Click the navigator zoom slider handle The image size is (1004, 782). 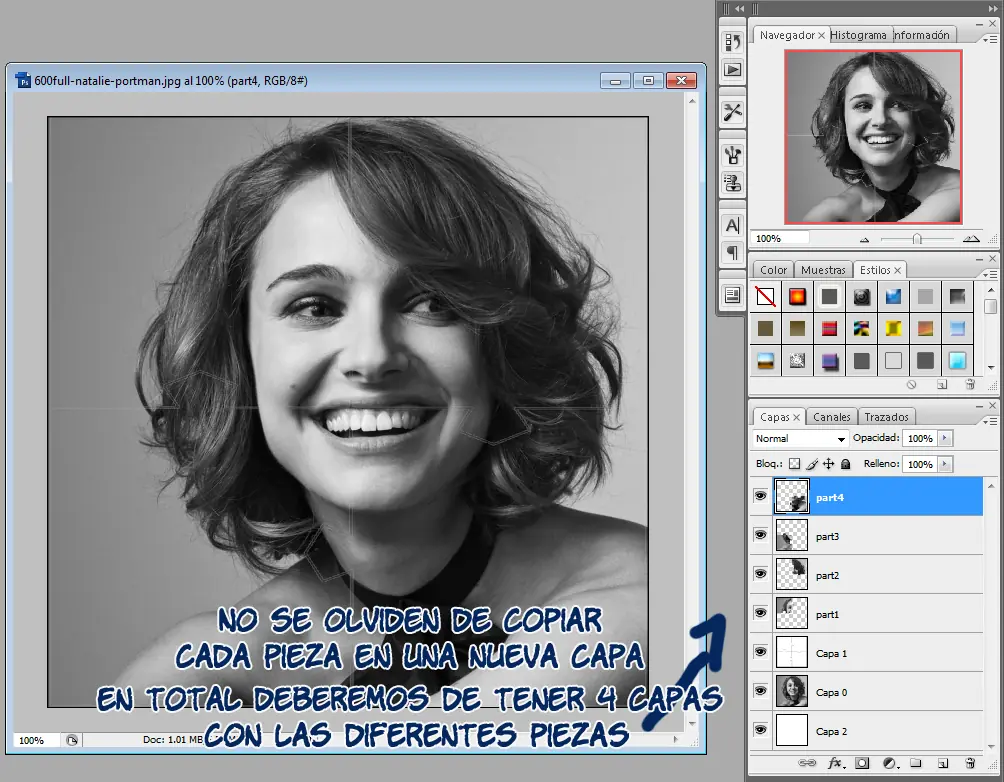917,239
